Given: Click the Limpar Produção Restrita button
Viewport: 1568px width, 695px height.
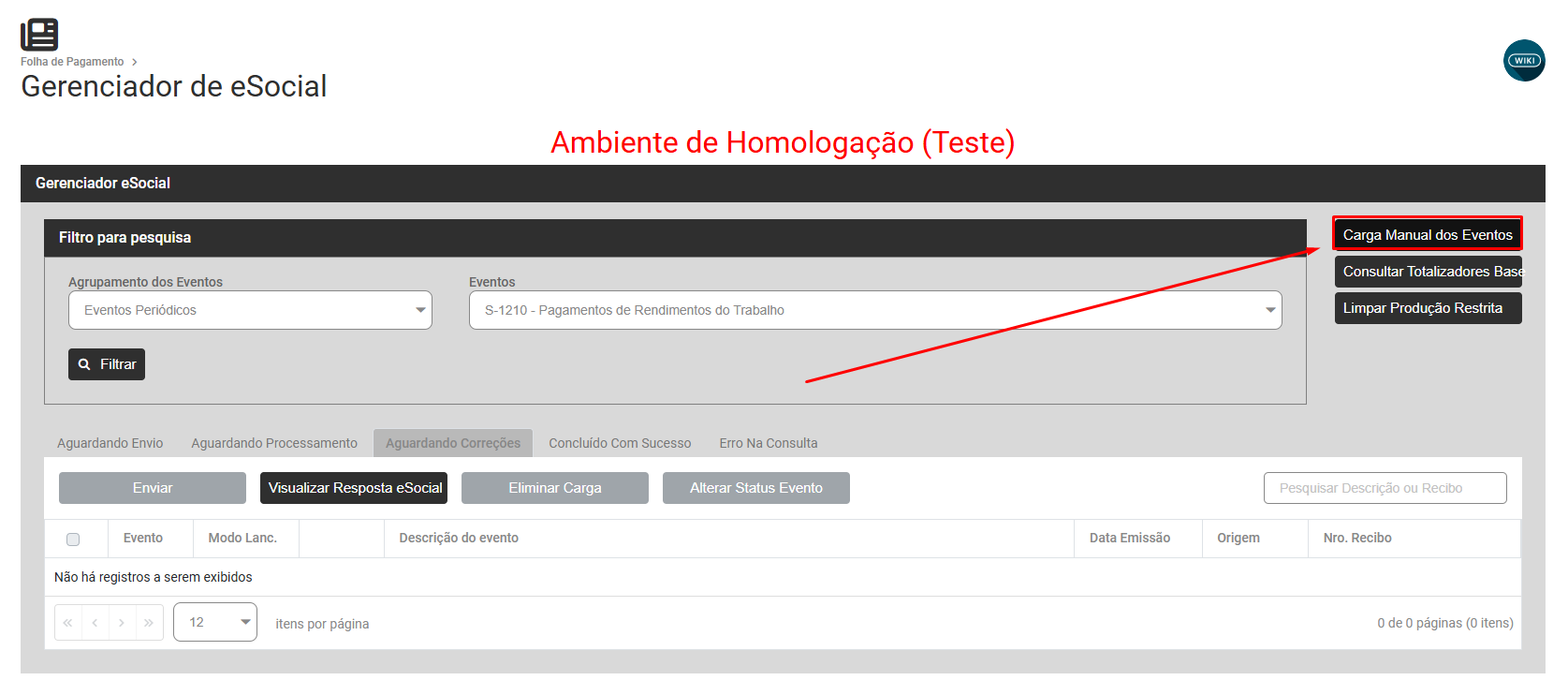Looking at the screenshot, I should click(1429, 308).
